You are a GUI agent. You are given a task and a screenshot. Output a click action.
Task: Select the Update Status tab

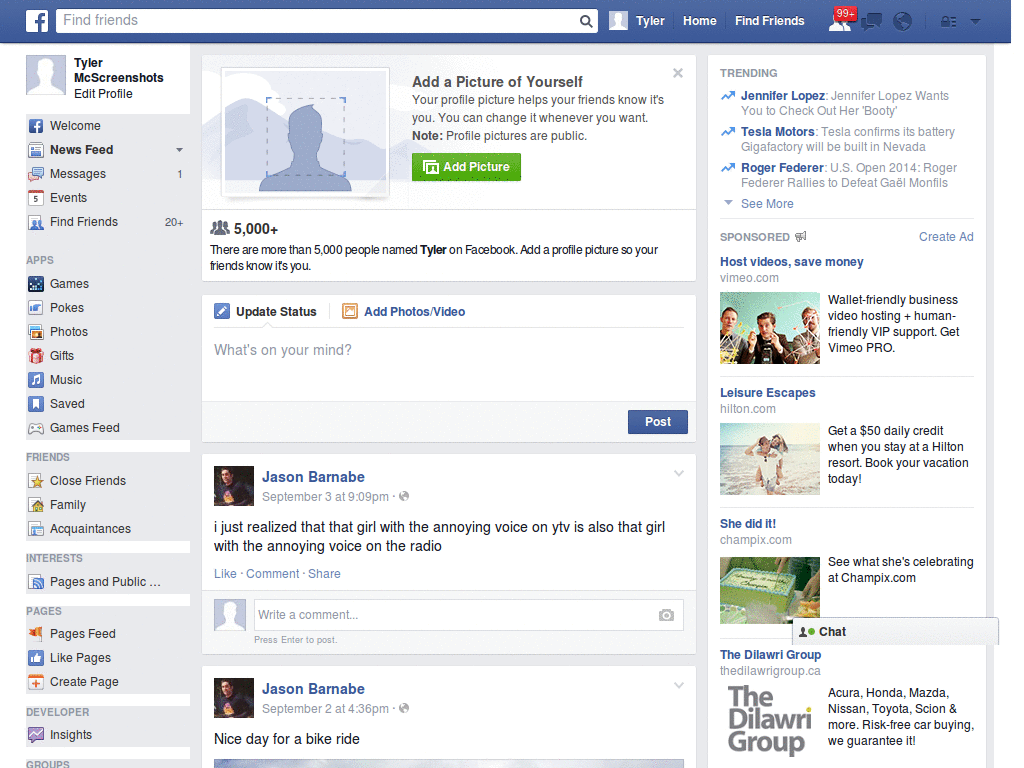coord(266,312)
